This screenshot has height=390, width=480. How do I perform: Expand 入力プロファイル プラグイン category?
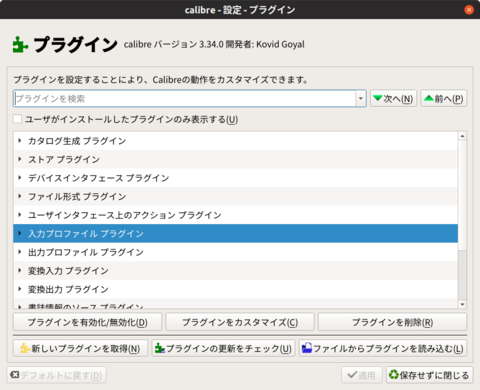[20, 233]
